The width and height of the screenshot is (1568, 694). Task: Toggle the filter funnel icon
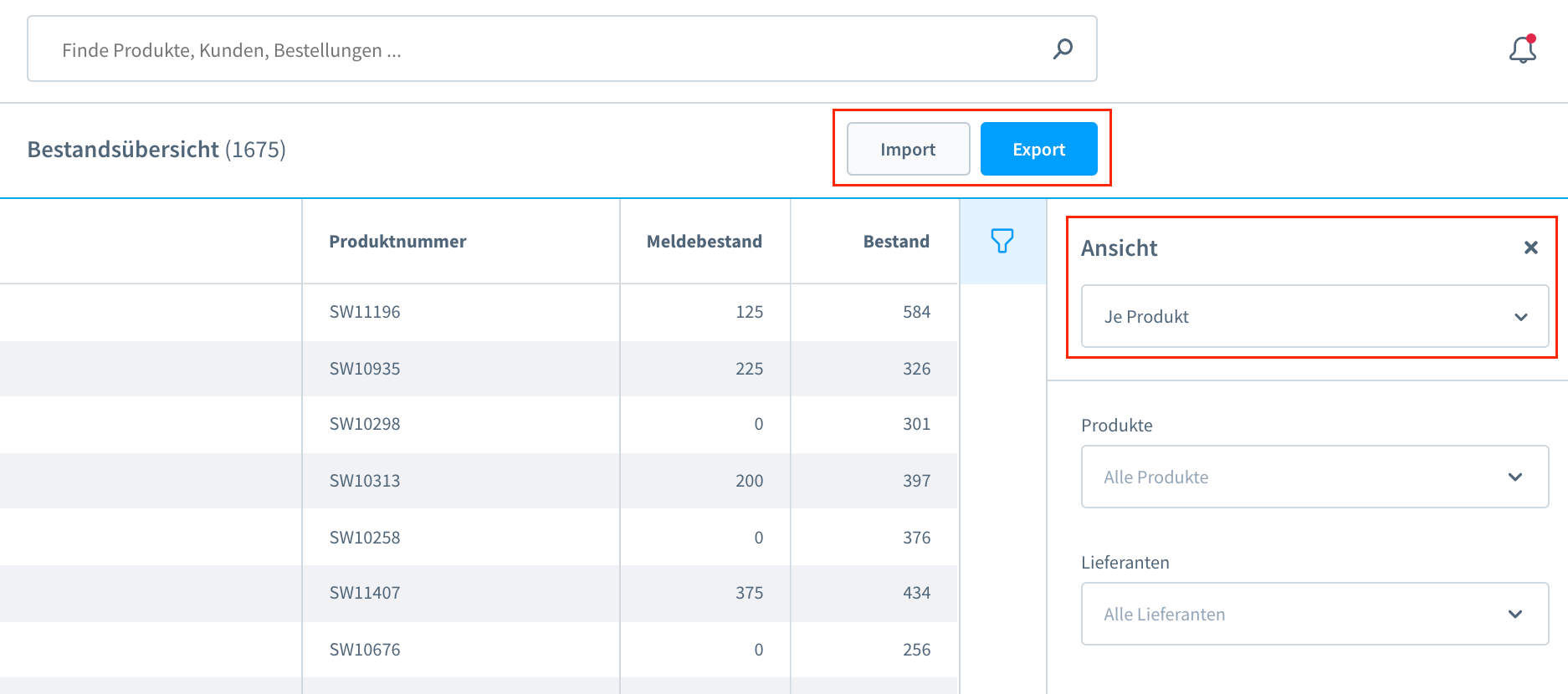1002,241
